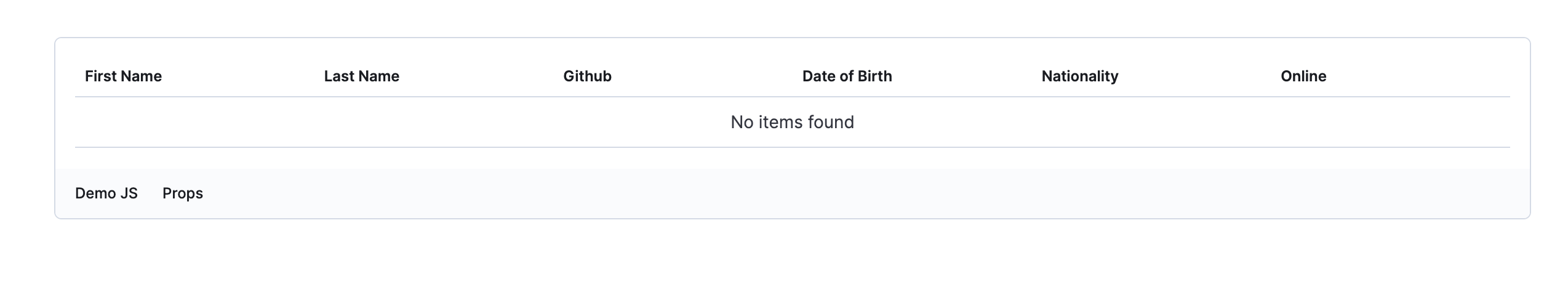Show the Demo JS source code

click(x=106, y=193)
